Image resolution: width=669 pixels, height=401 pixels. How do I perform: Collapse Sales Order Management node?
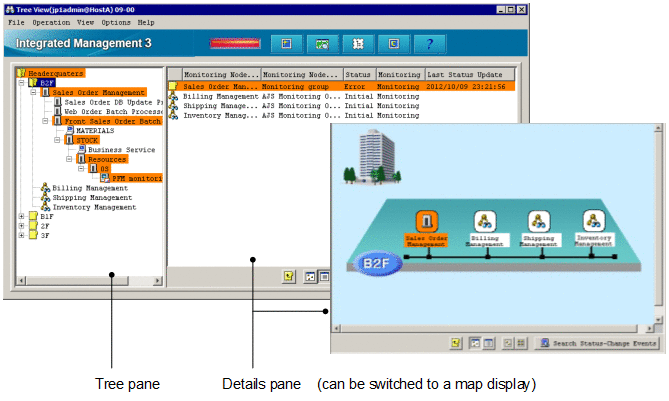click(x=33, y=92)
